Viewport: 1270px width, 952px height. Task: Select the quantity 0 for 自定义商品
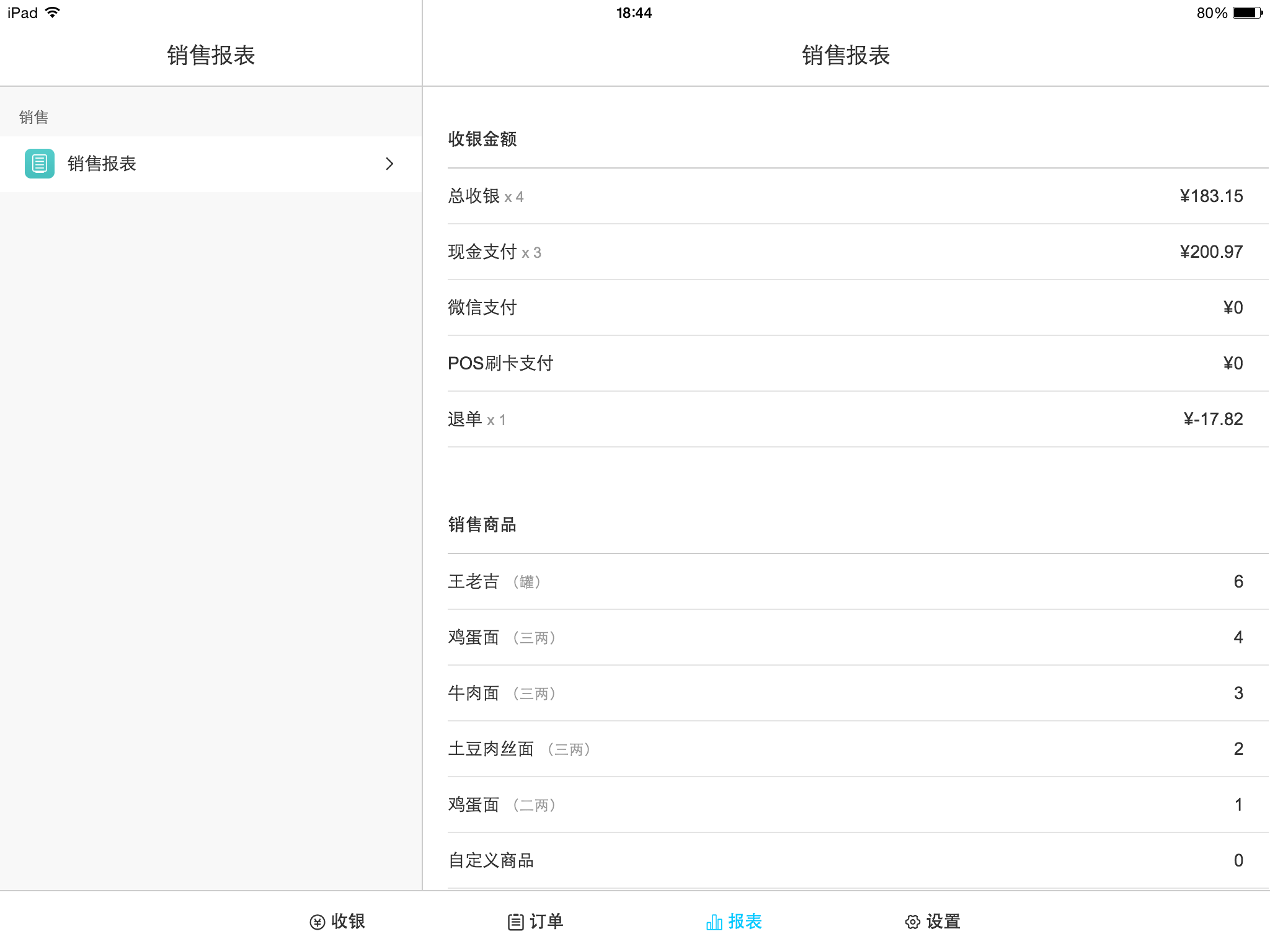1238,860
